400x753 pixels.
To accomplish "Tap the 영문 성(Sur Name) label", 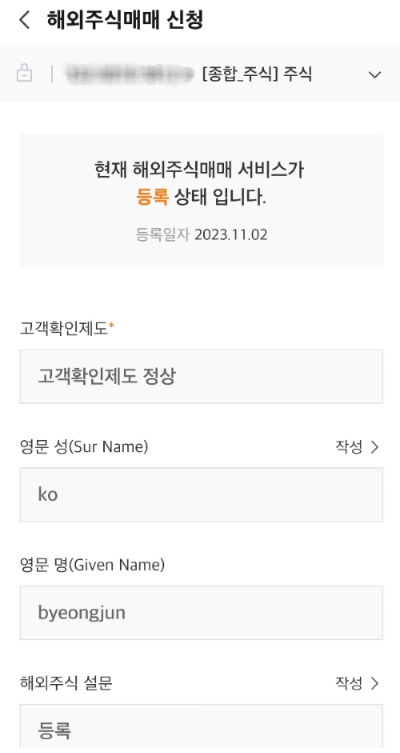I will tap(84, 447).
